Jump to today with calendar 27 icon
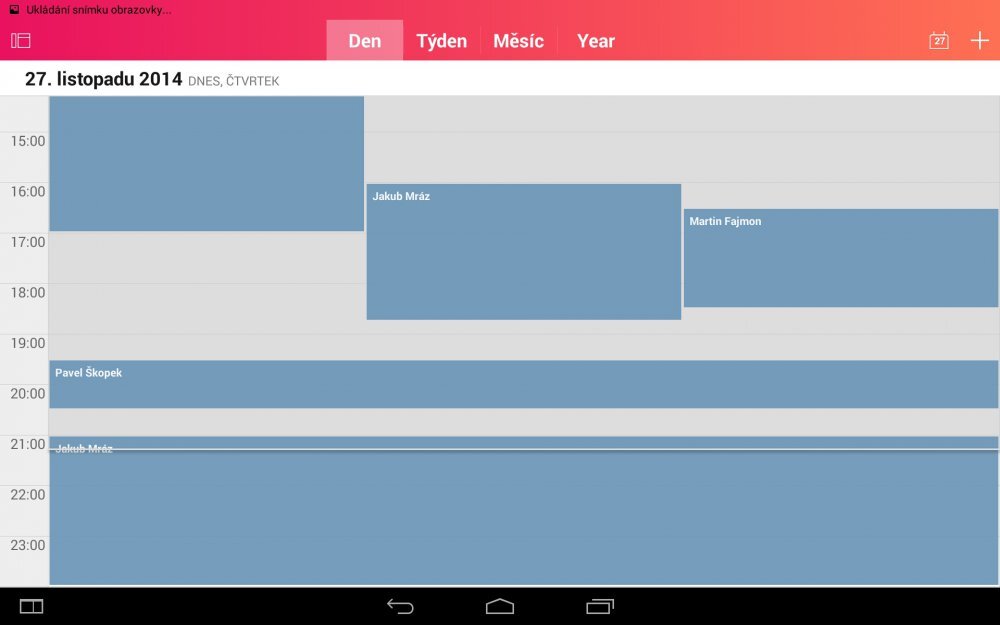 [939, 41]
